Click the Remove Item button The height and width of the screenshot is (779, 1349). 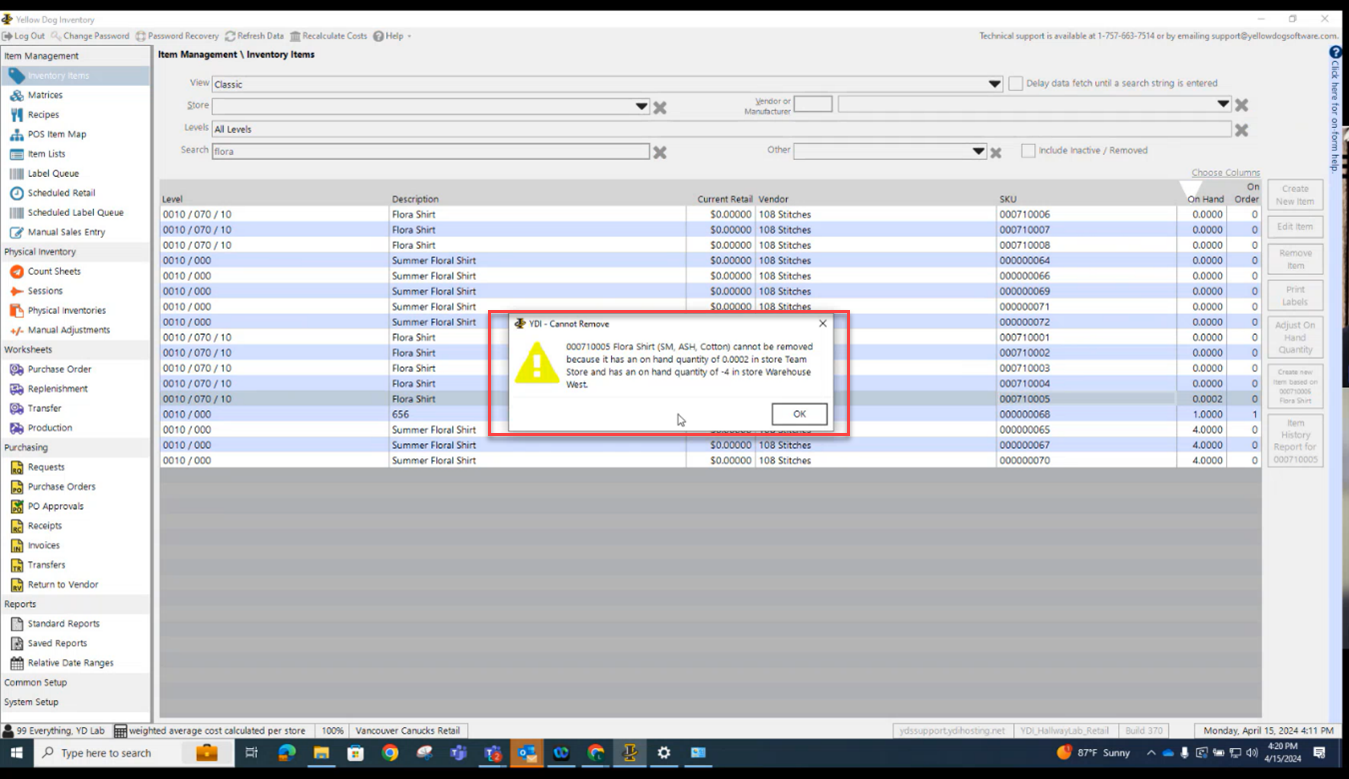(1295, 259)
